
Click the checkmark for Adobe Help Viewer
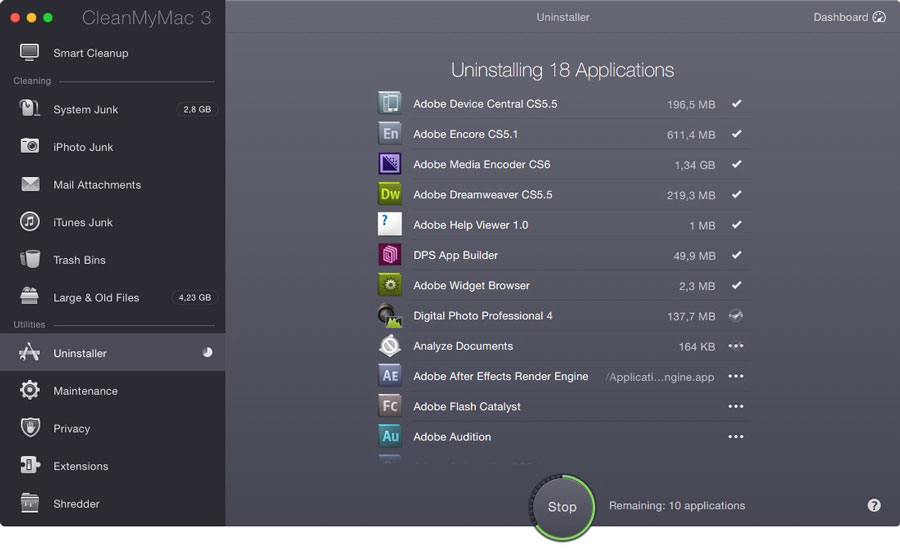(736, 225)
